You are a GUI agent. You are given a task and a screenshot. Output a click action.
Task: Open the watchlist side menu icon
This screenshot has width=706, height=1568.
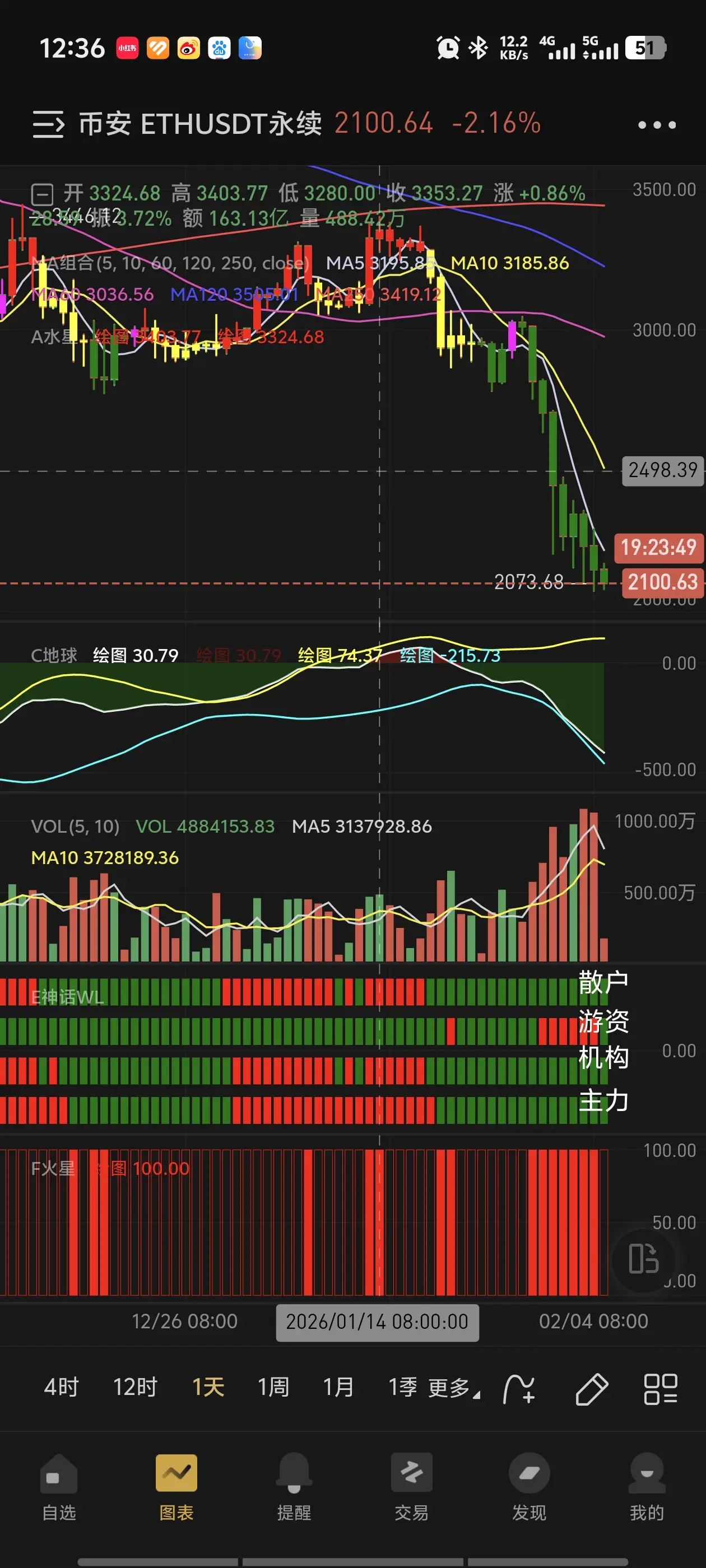[x=48, y=124]
